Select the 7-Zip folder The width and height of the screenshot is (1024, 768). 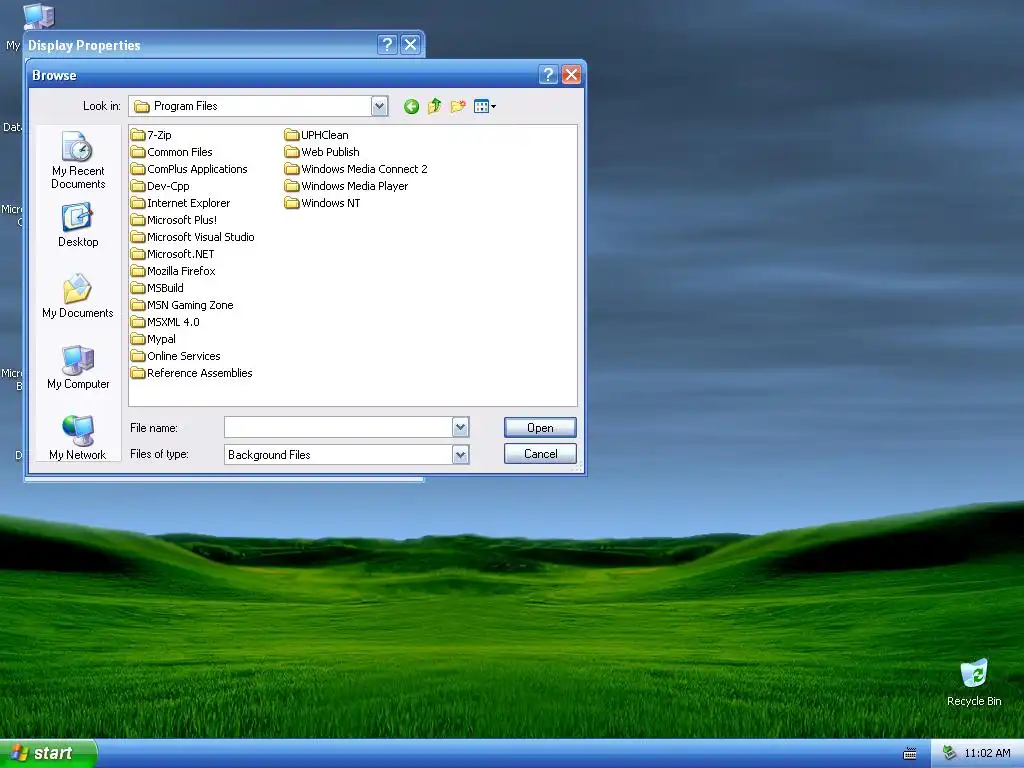(151, 135)
